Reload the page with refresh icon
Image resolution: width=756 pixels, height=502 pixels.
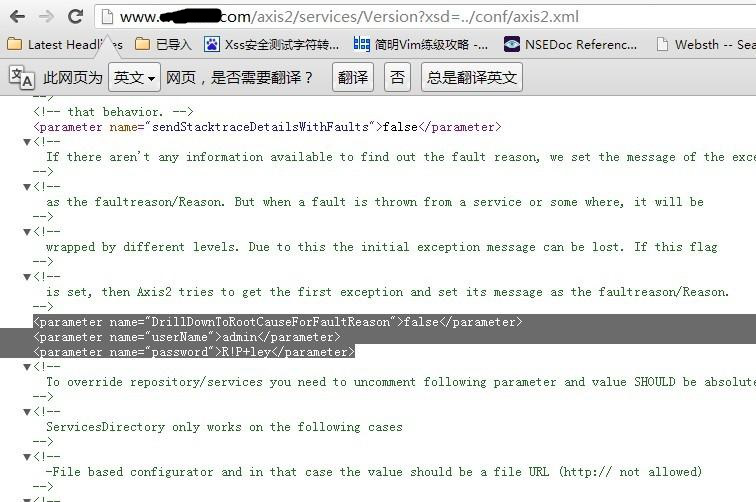tap(75, 16)
